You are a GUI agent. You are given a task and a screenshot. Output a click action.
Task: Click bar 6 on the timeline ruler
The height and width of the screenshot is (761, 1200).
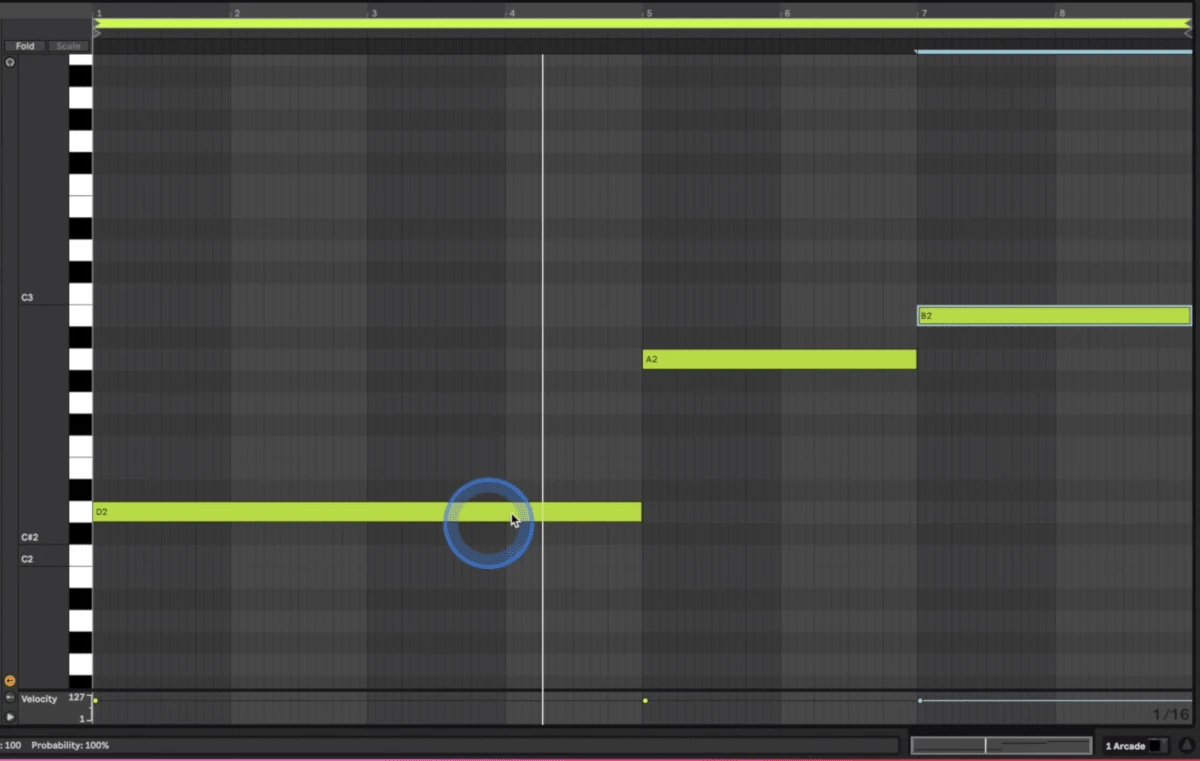click(x=786, y=13)
